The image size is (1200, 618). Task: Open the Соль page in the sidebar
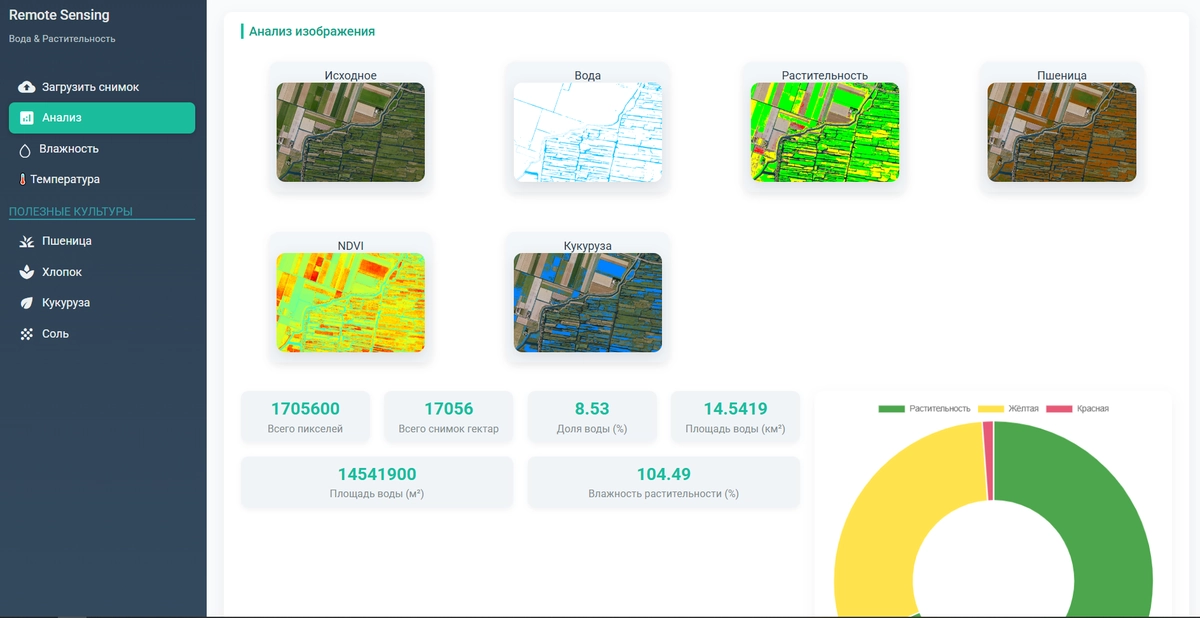(102, 334)
